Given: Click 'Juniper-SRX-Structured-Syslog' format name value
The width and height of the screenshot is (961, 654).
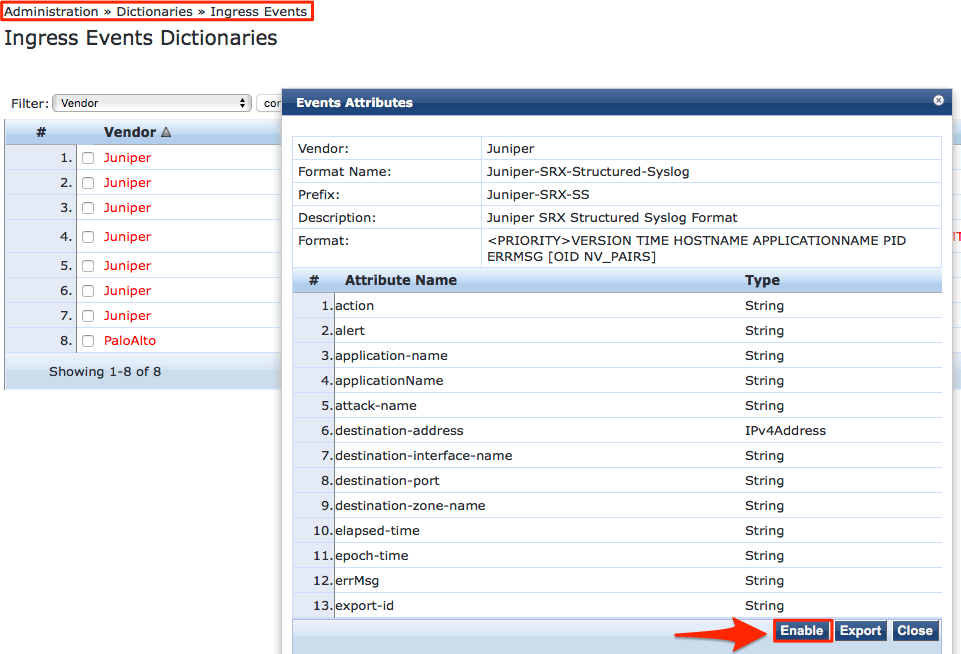Looking at the screenshot, I should click(588, 172).
